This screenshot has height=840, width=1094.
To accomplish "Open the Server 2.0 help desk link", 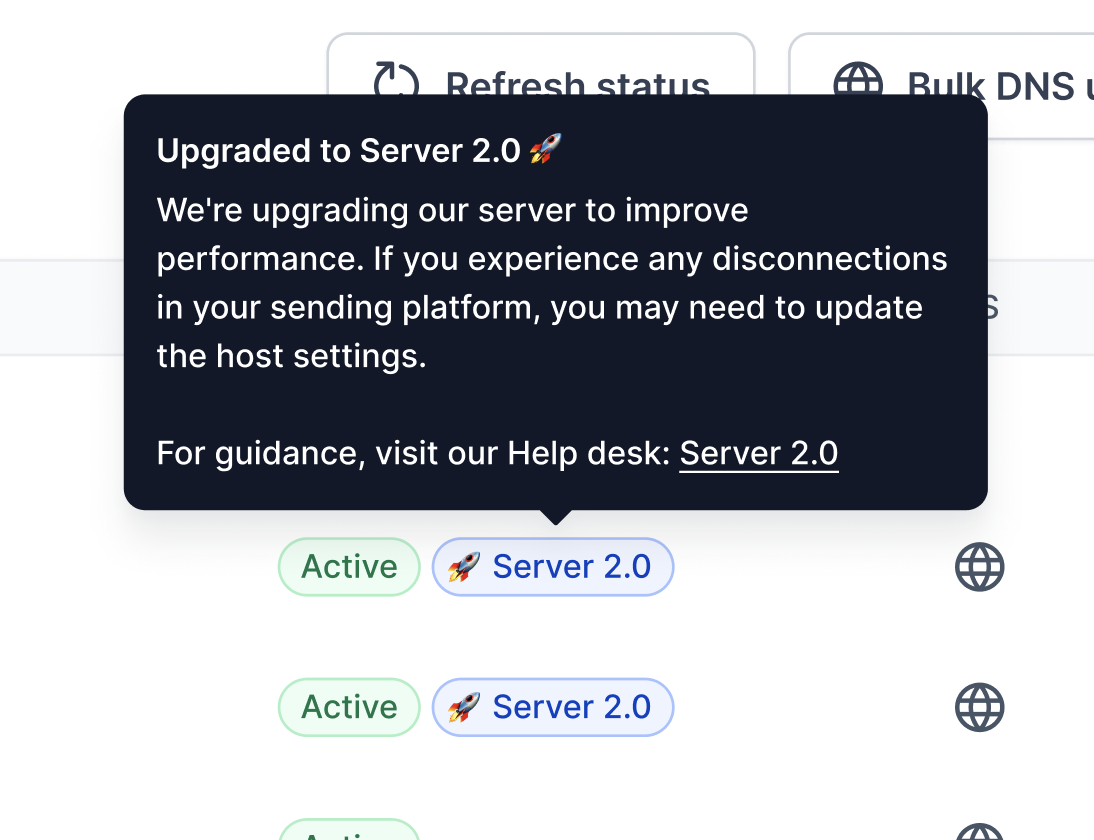I will (758, 453).
